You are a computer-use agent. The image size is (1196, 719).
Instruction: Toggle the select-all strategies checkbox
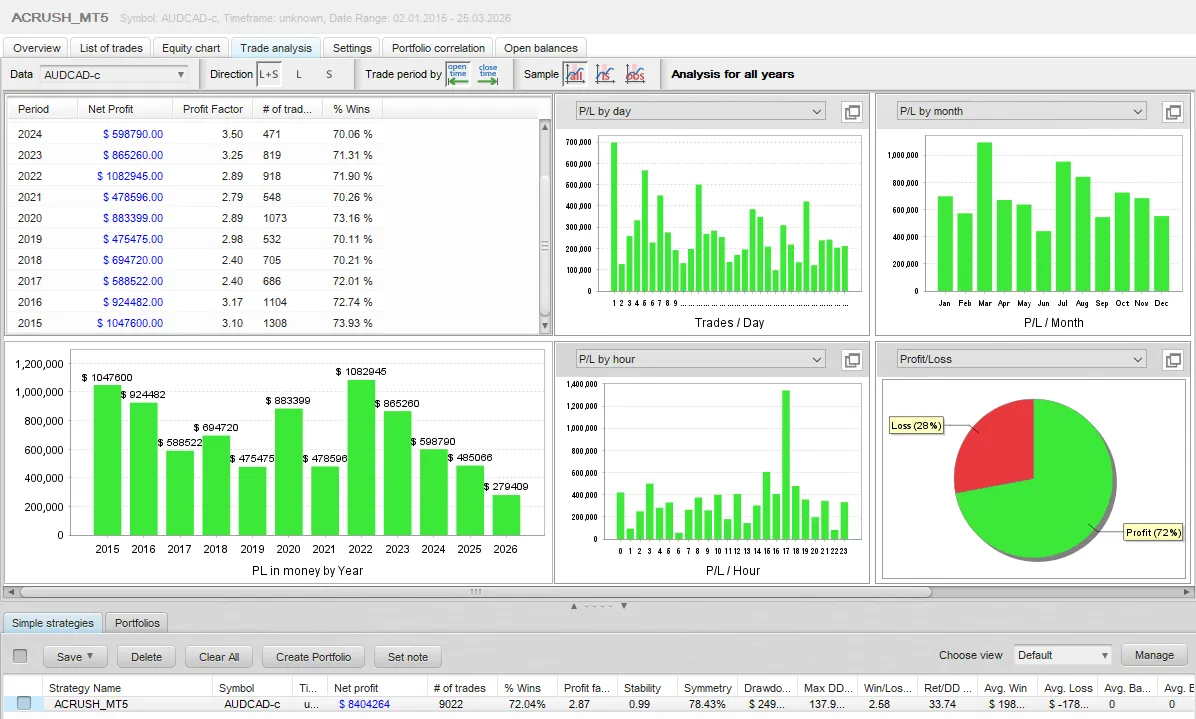click(x=20, y=656)
